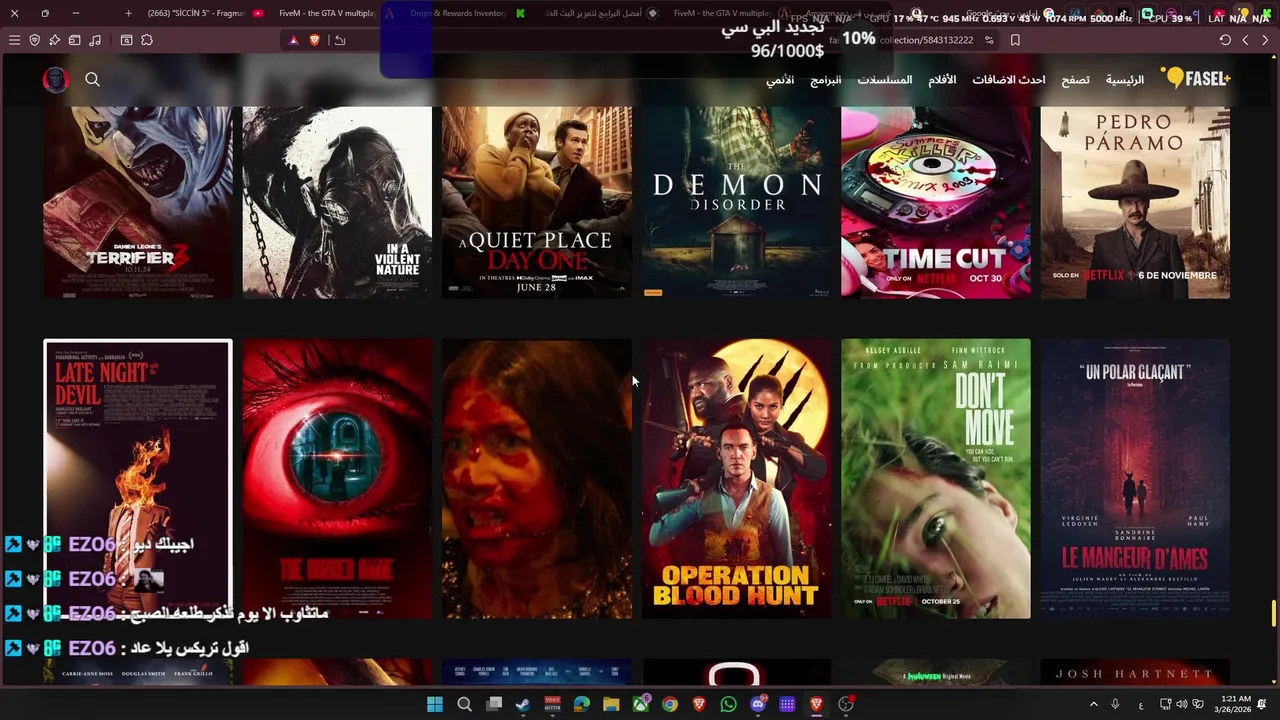The width and height of the screenshot is (1280, 720).
Task: Click the bookmark icon in address bar
Action: tap(1015, 40)
